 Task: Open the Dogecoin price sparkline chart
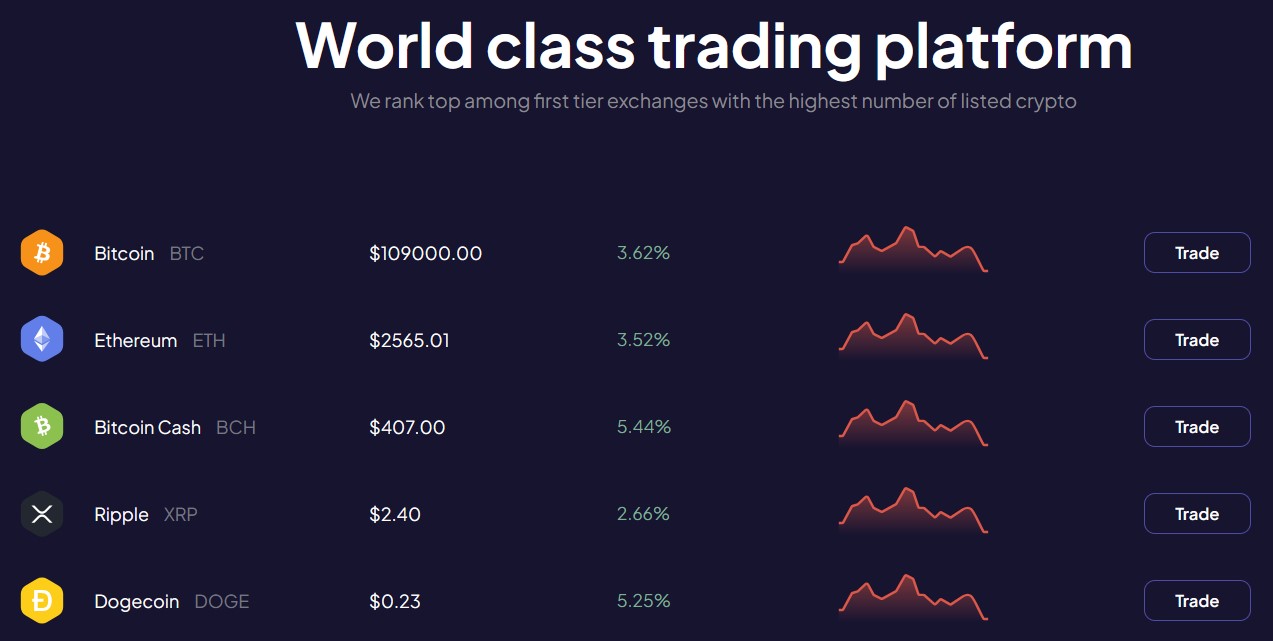[x=913, y=598]
